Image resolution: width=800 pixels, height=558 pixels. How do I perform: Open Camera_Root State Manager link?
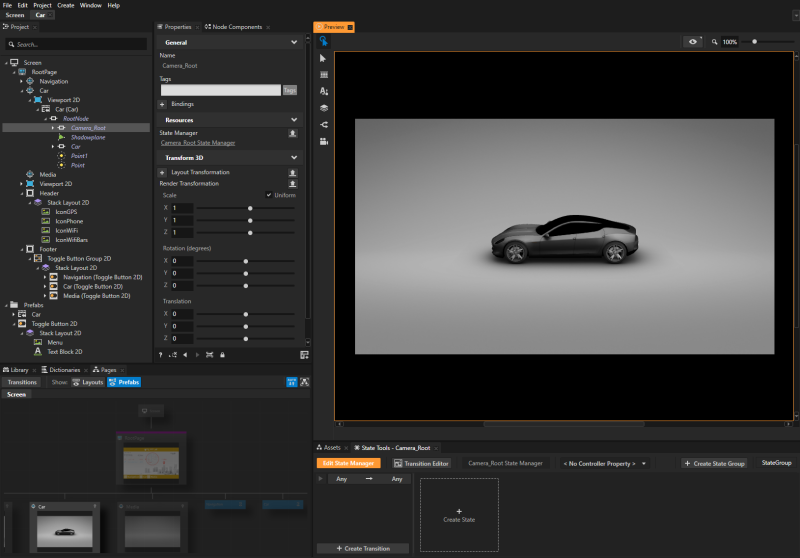(x=197, y=143)
